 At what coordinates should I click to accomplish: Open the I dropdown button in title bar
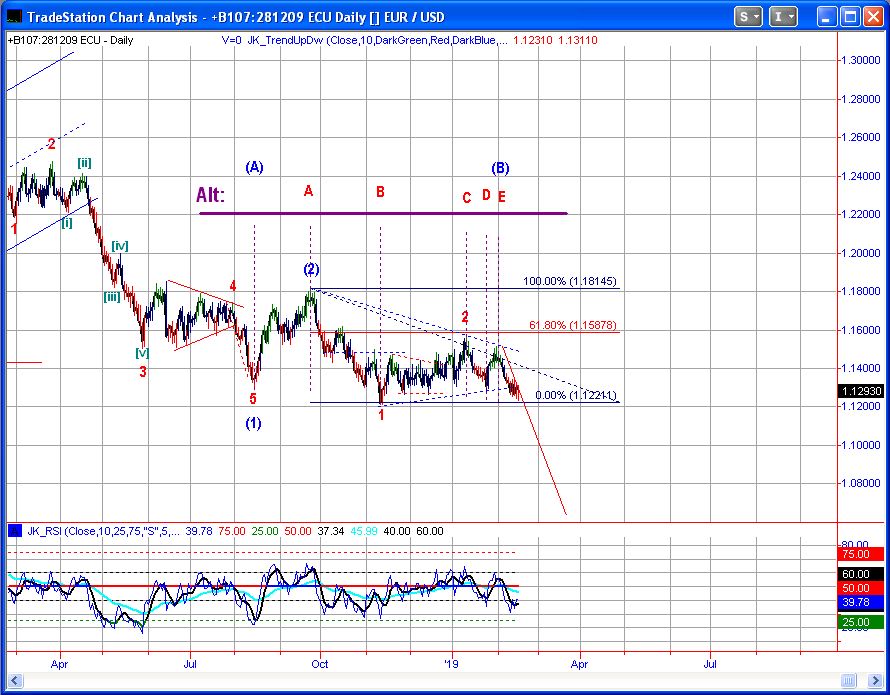783,17
